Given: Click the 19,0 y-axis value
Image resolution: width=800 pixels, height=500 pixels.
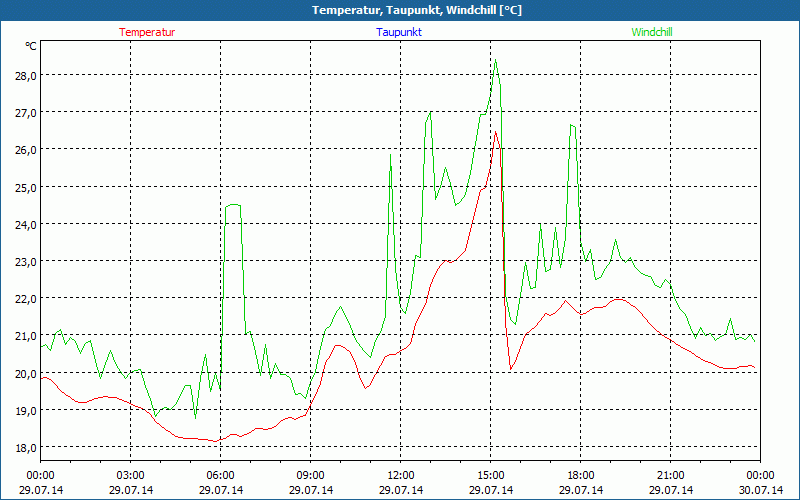Looking at the screenshot, I should (25, 411).
